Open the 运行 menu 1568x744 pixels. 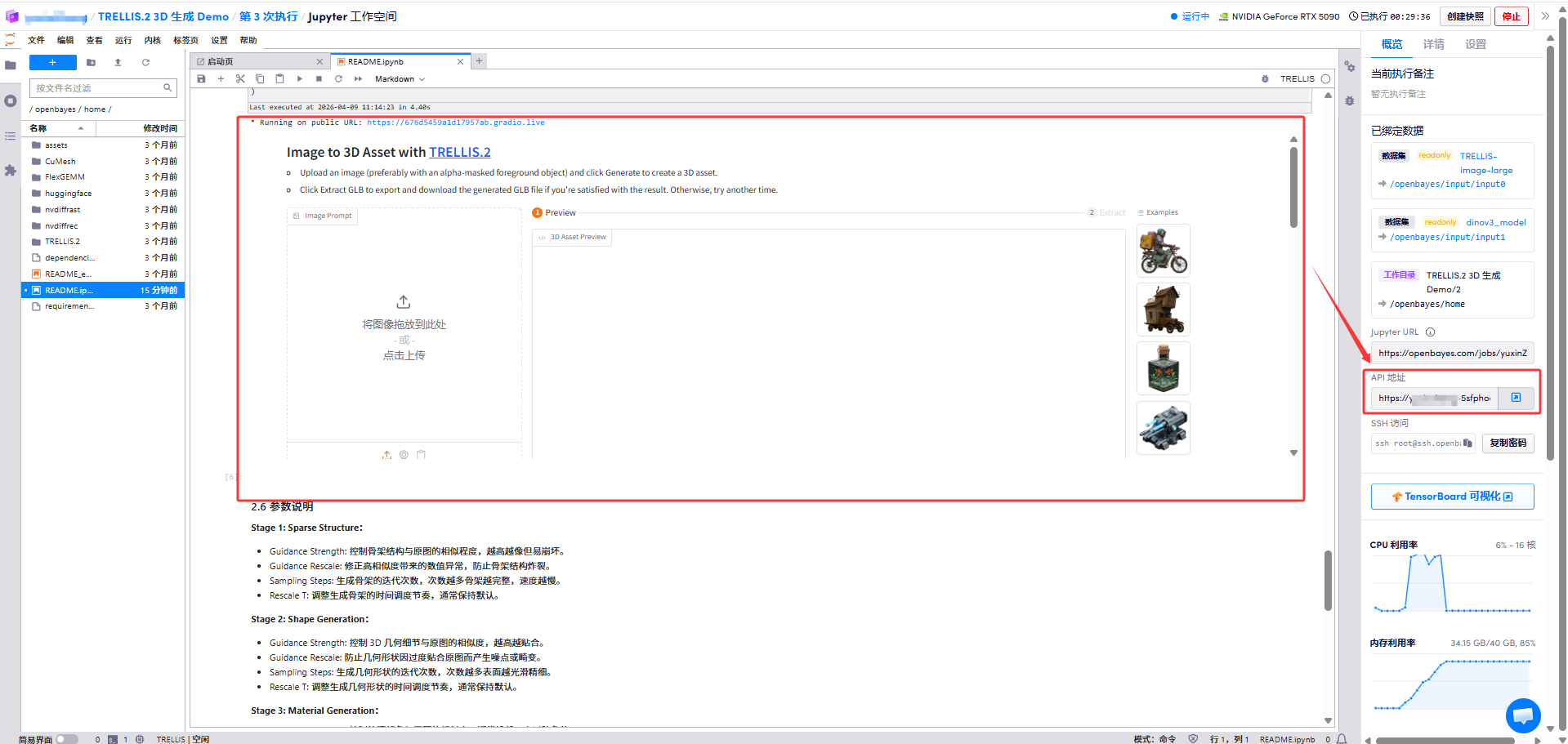pyautogui.click(x=123, y=40)
